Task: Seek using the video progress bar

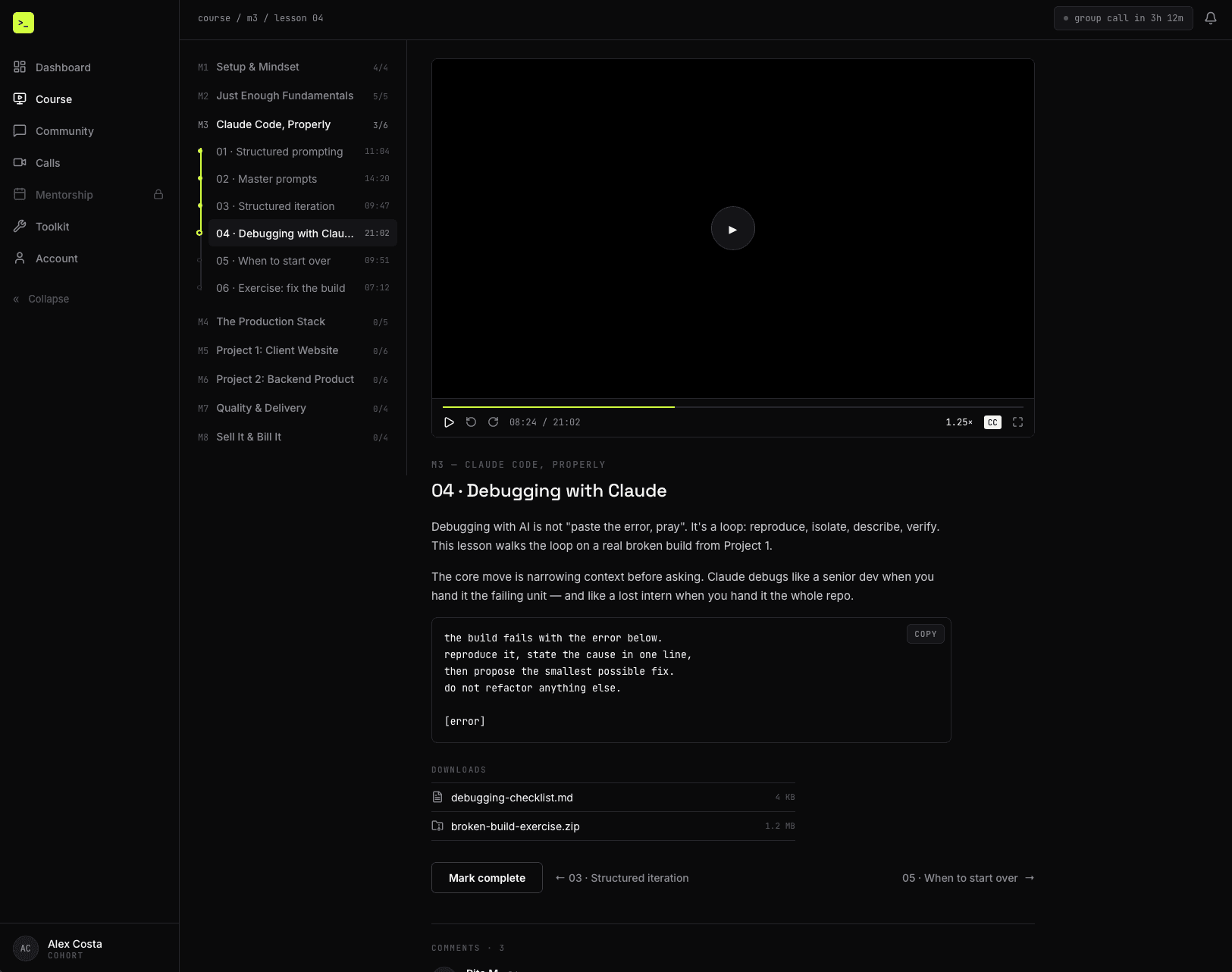Action: pyautogui.click(x=733, y=407)
